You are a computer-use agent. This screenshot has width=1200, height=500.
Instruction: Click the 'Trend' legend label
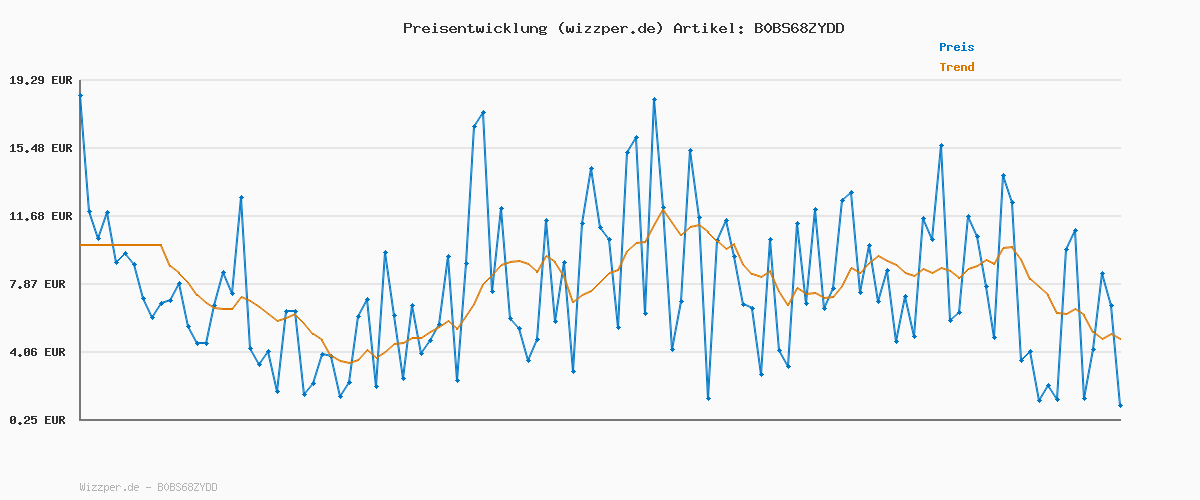pos(956,68)
